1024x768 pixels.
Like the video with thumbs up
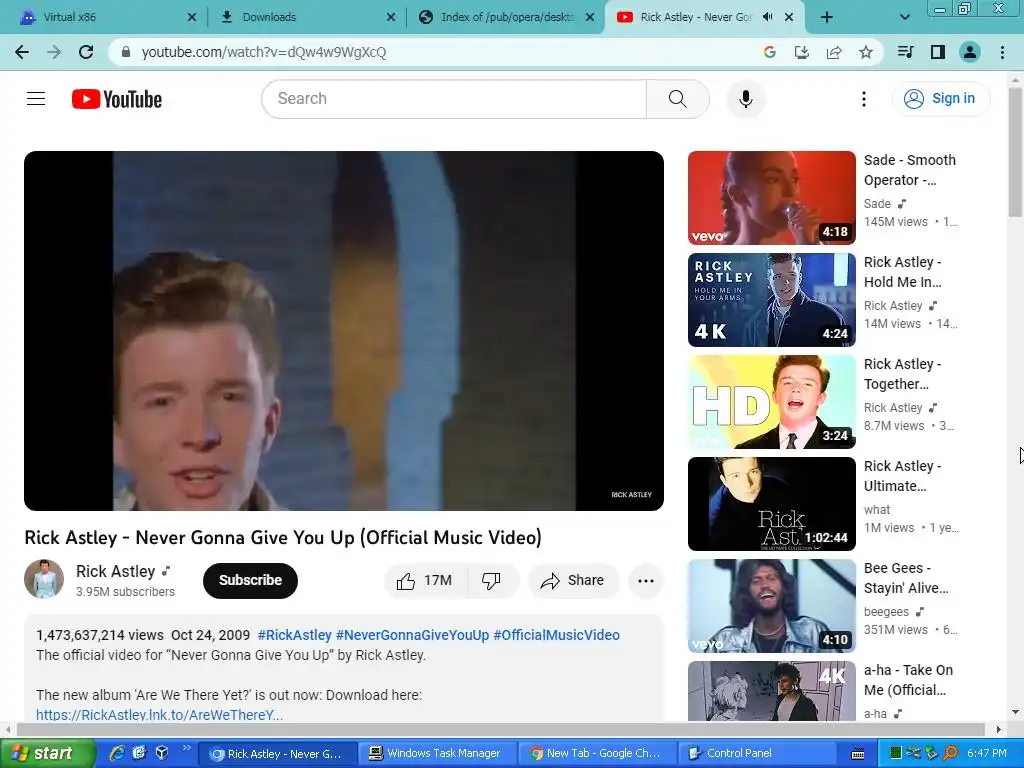(x=425, y=581)
